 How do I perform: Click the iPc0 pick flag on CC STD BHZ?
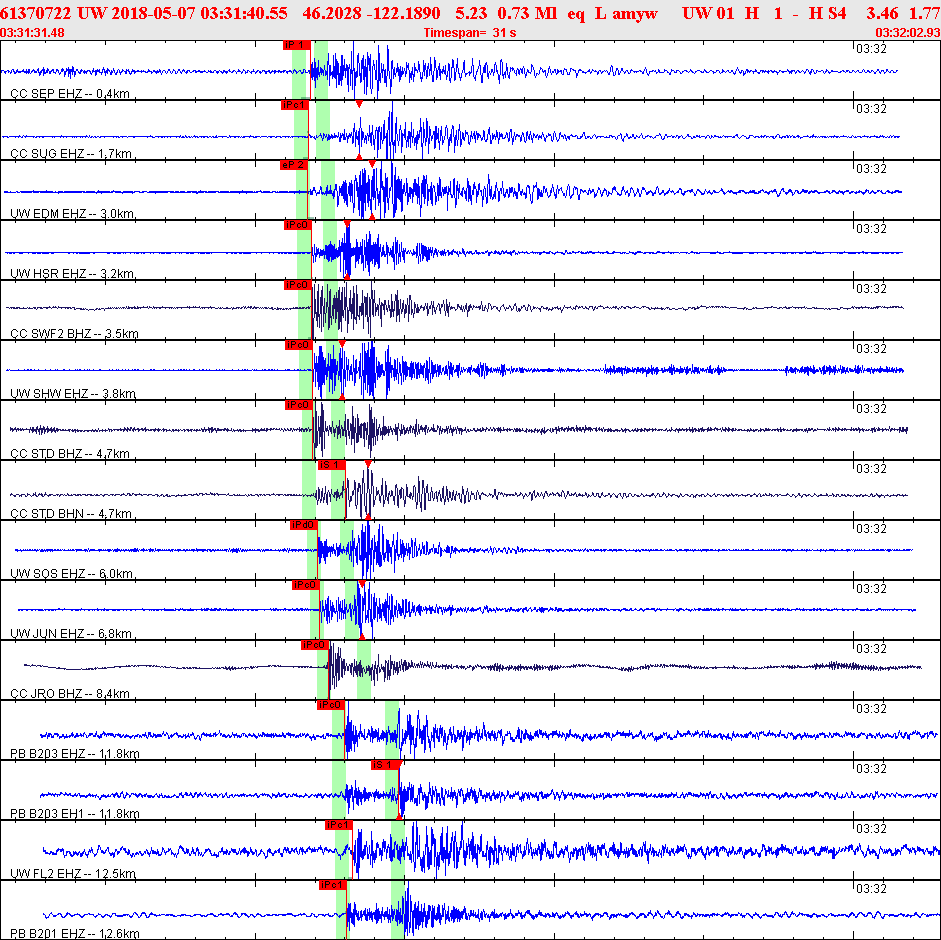[x=299, y=405]
